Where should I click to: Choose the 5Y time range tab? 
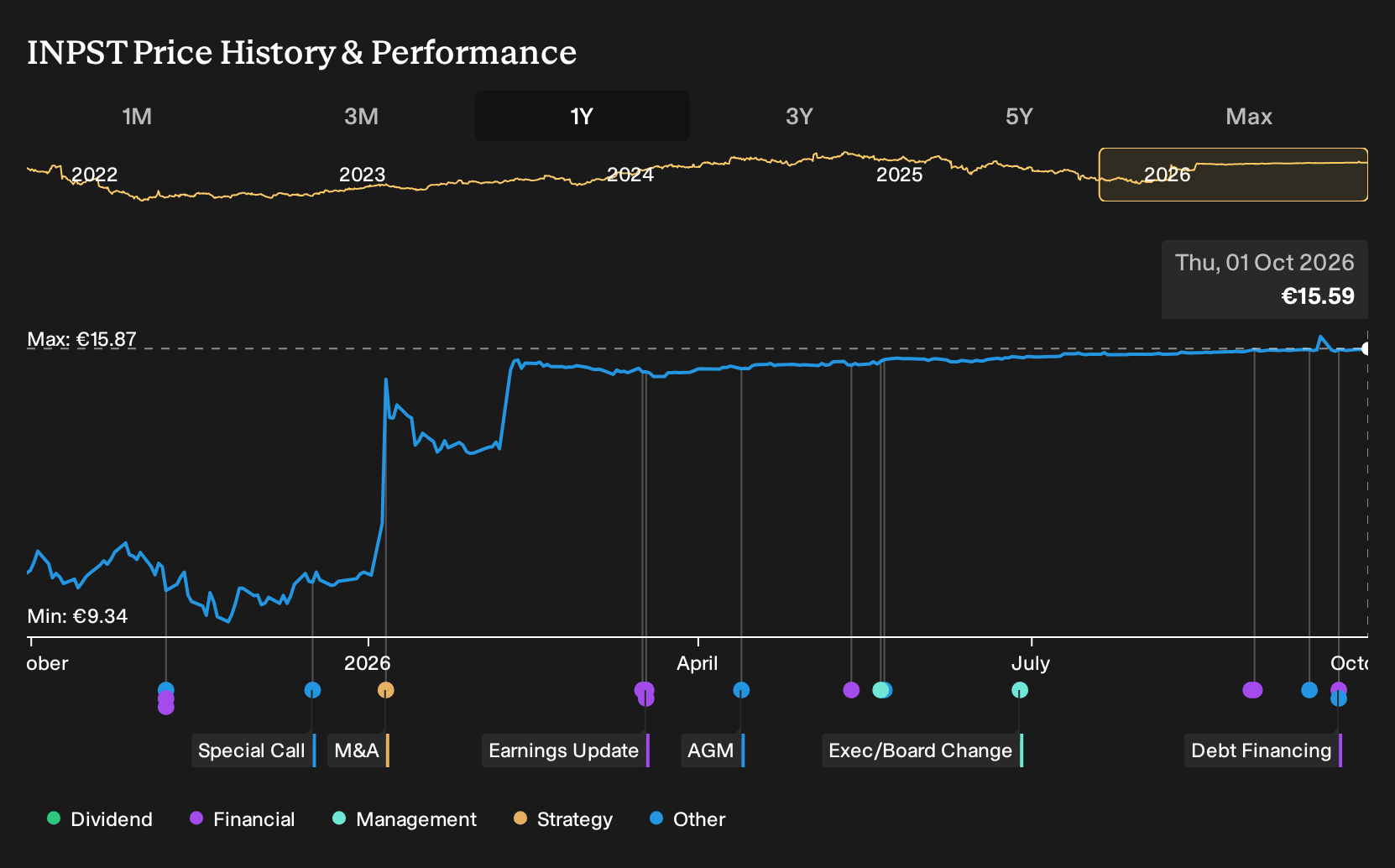[x=1019, y=116]
